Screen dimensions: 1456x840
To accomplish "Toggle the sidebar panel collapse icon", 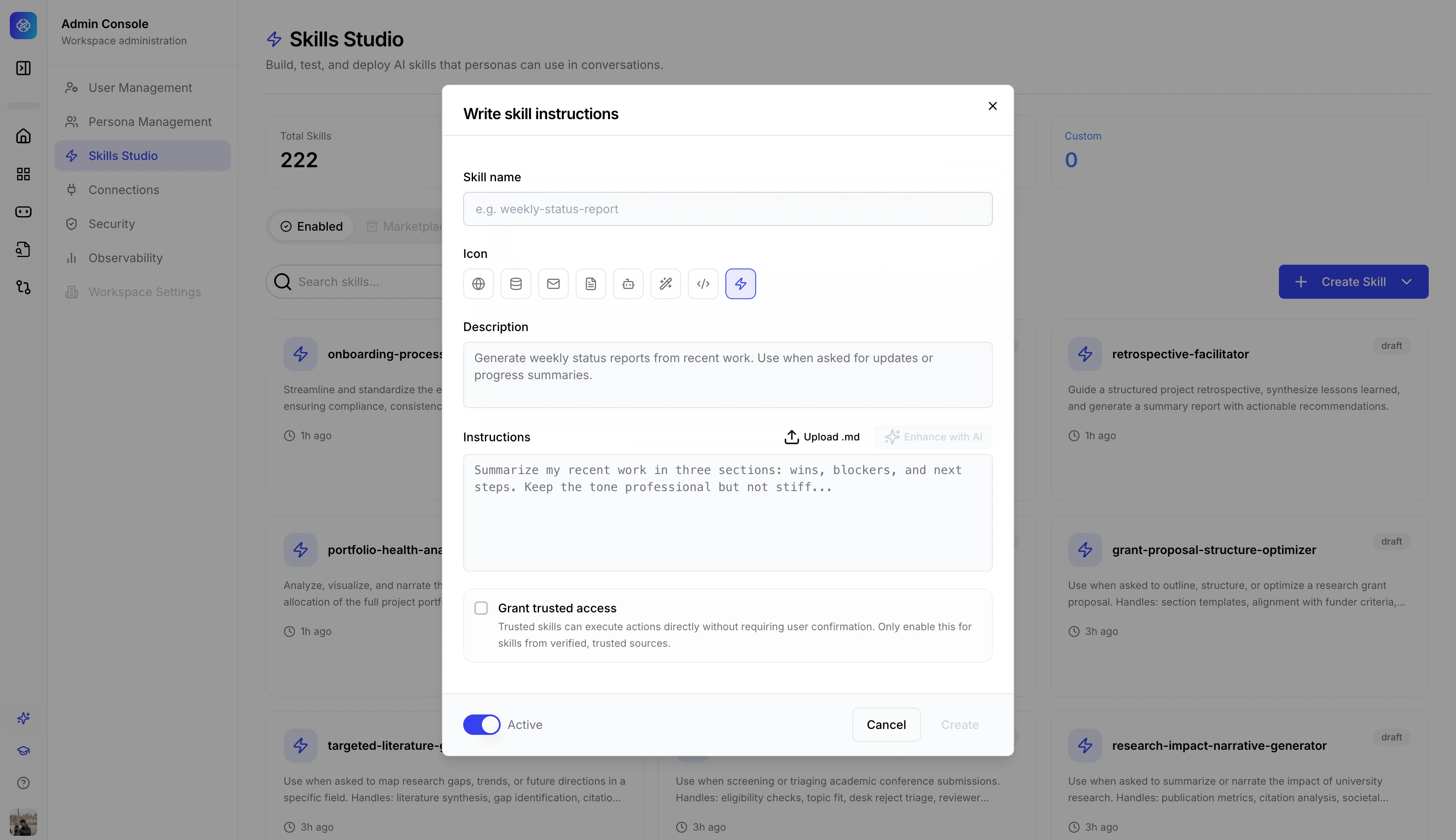I will (x=23, y=68).
